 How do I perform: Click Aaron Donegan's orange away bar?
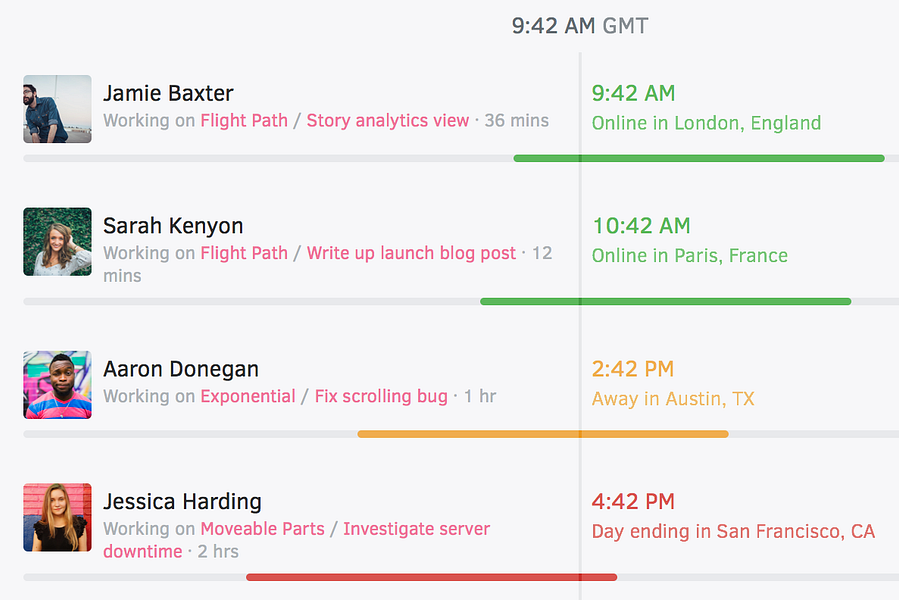(542, 434)
